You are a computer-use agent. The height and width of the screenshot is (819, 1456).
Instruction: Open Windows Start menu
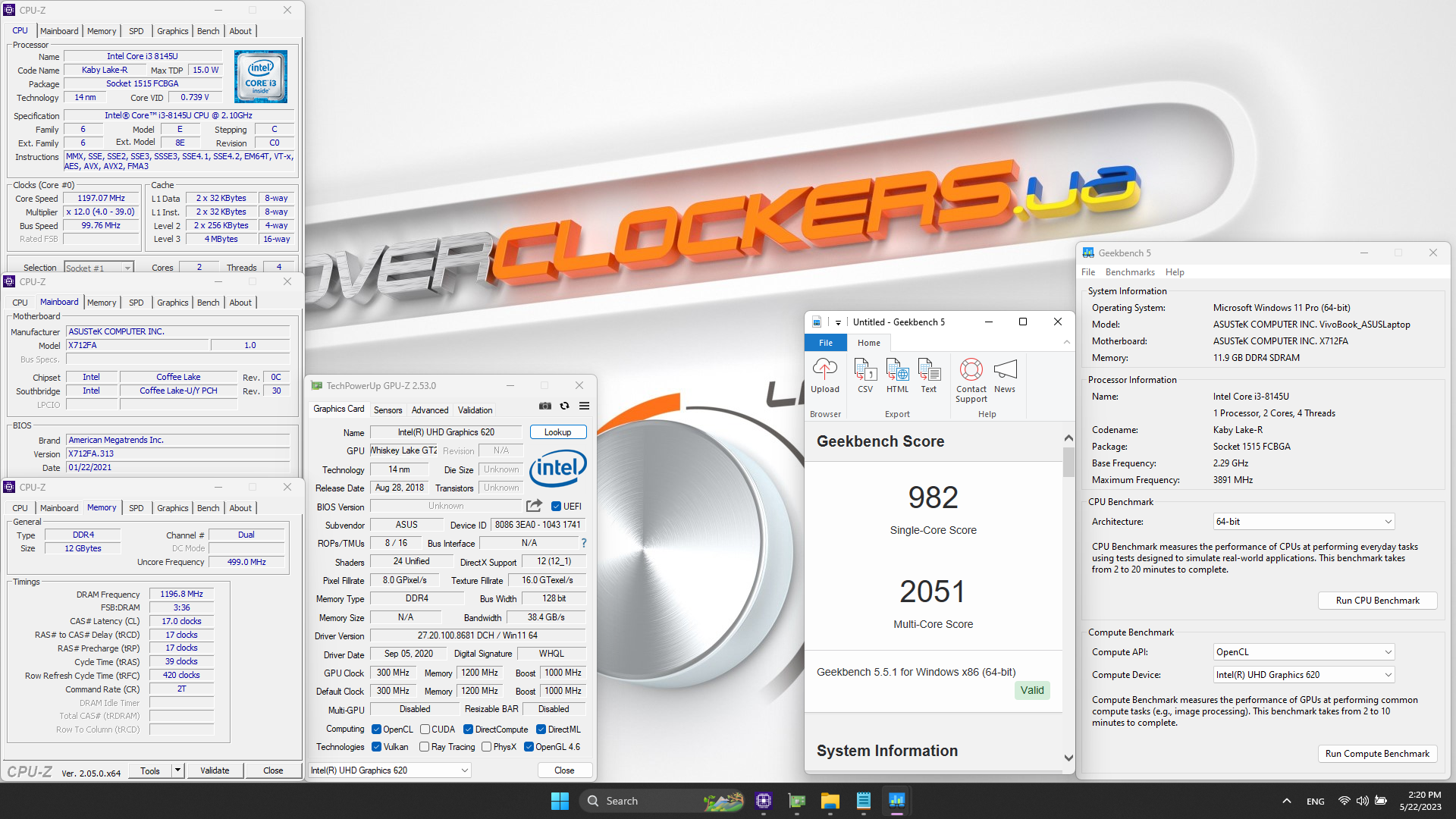click(x=560, y=801)
